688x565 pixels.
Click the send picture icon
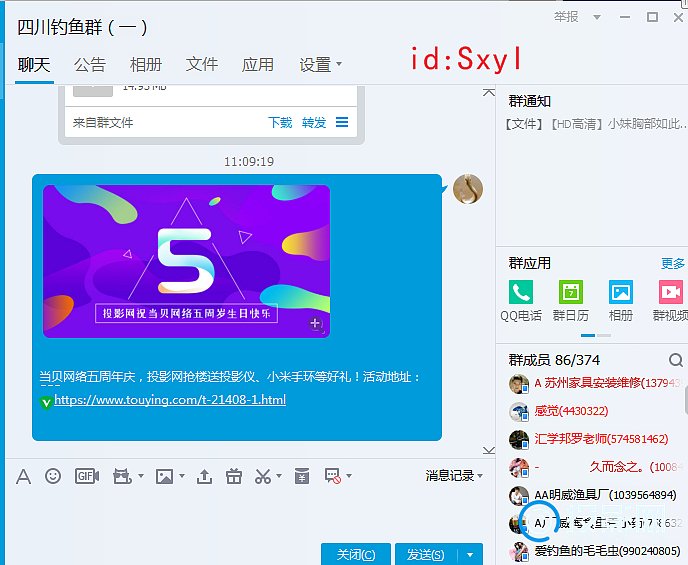165,476
